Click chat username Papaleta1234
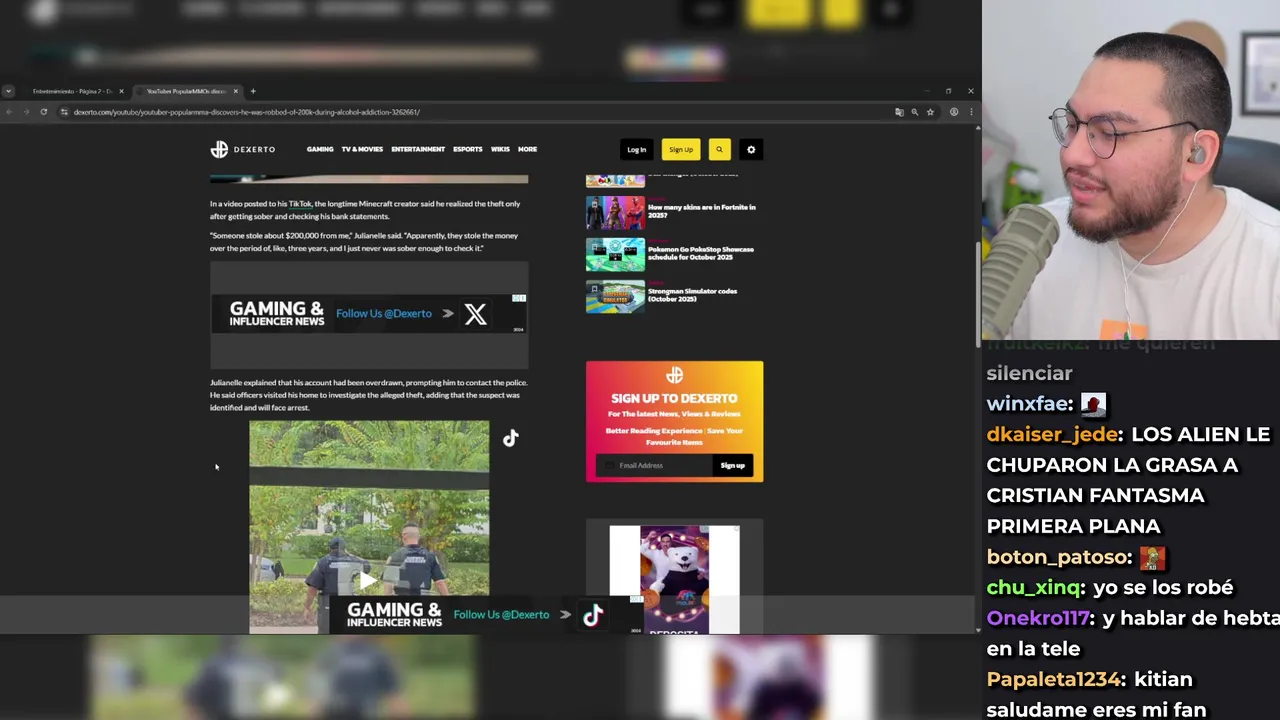The width and height of the screenshot is (1280, 720). (x=1053, y=679)
